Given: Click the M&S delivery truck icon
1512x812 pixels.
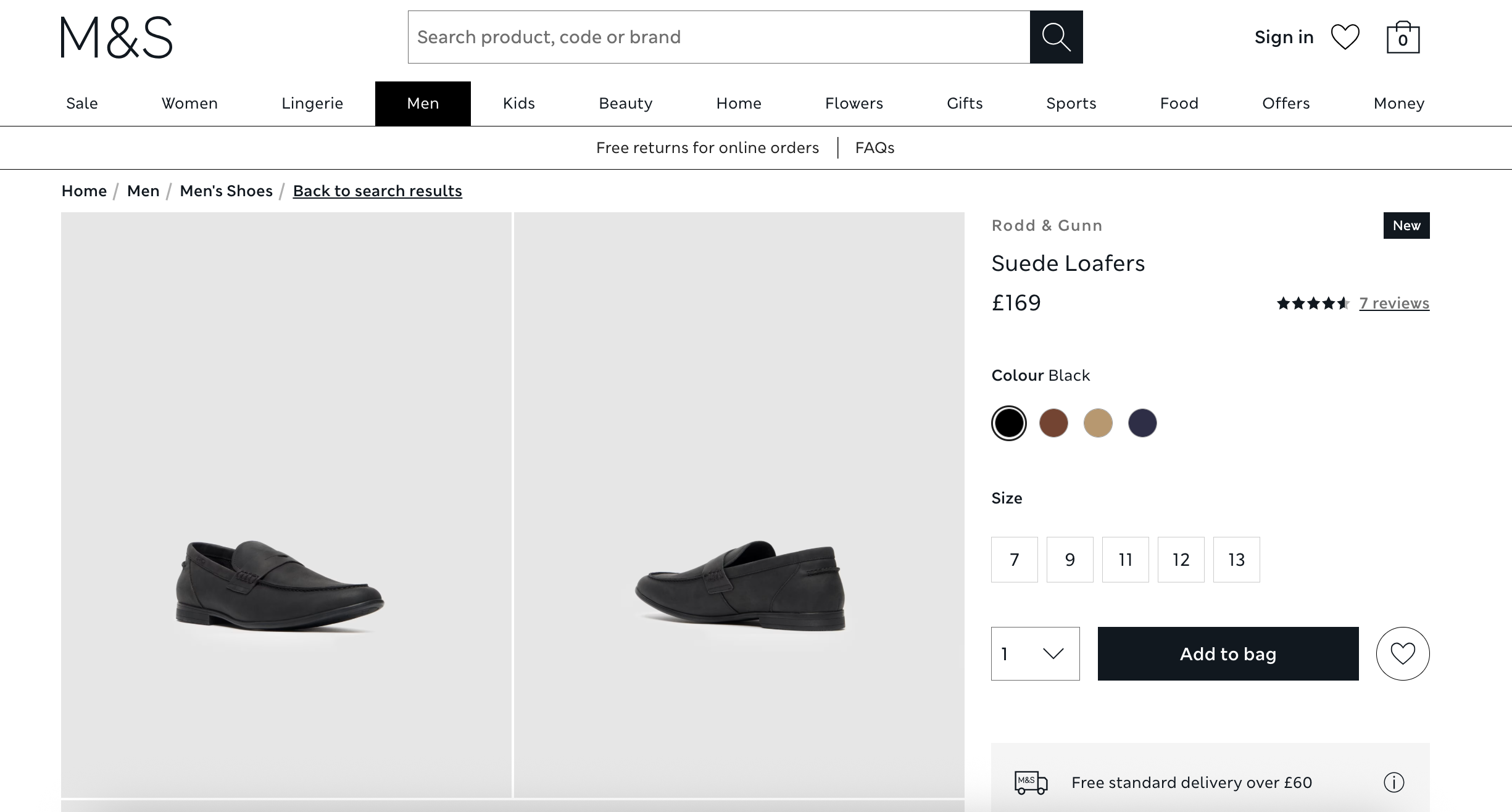Looking at the screenshot, I should (1031, 782).
